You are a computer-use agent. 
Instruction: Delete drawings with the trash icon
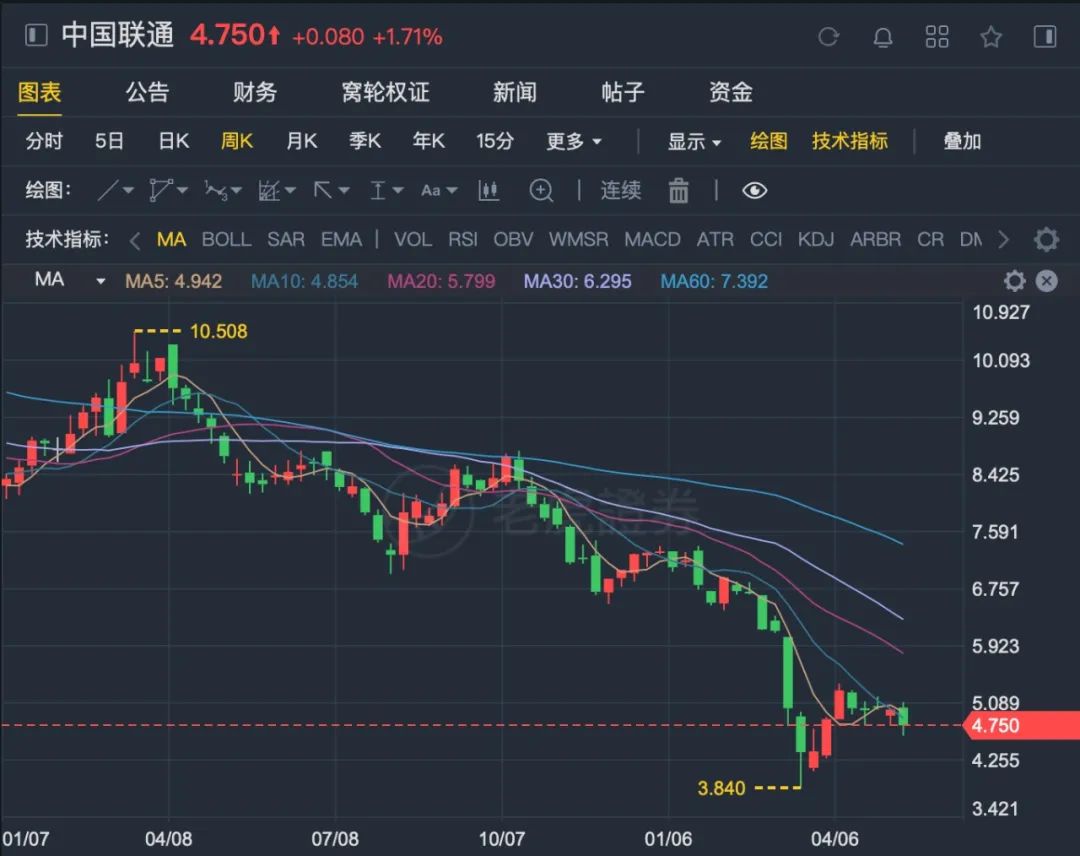tap(679, 190)
